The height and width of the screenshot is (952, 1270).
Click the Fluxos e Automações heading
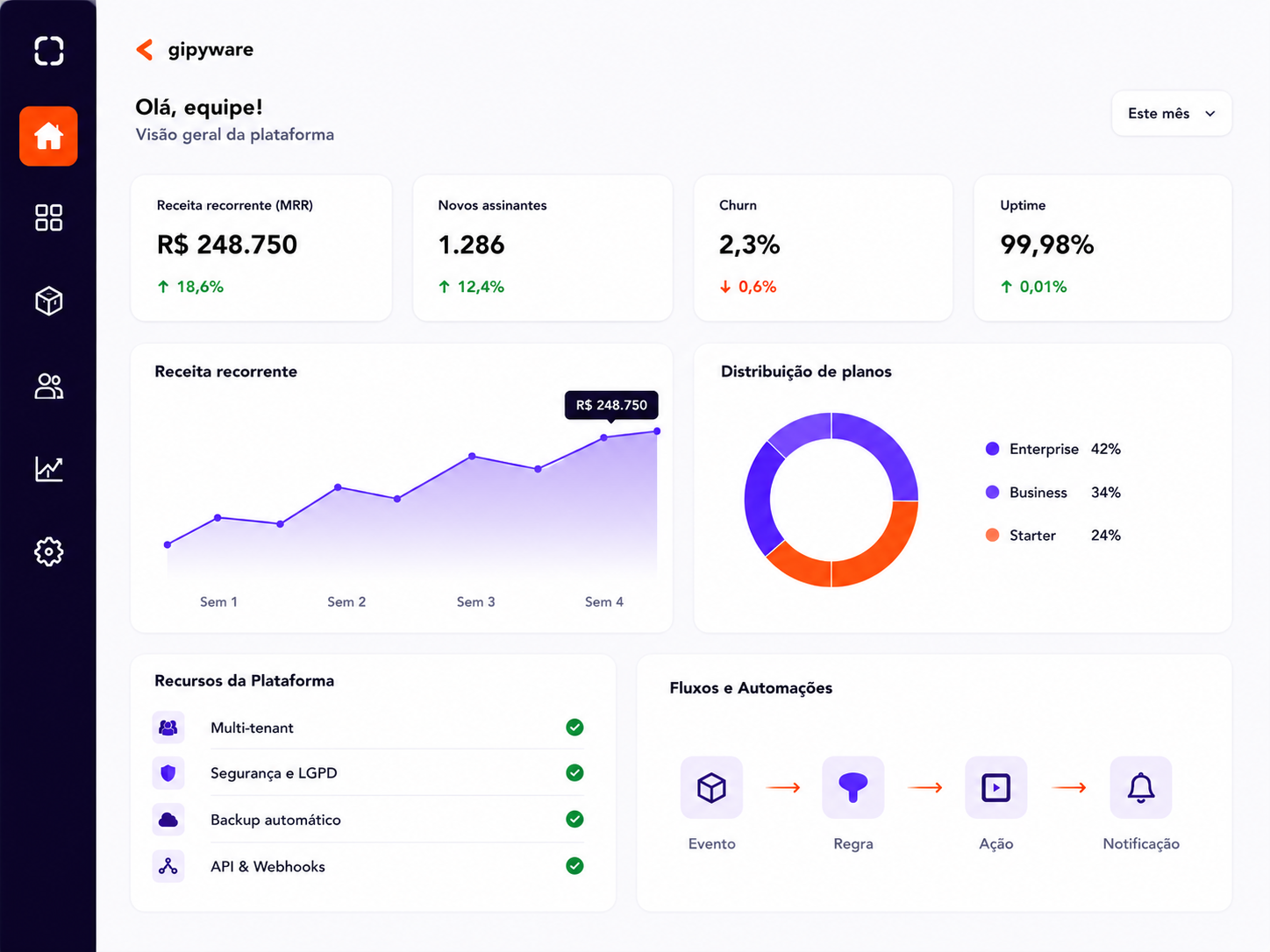coord(751,688)
